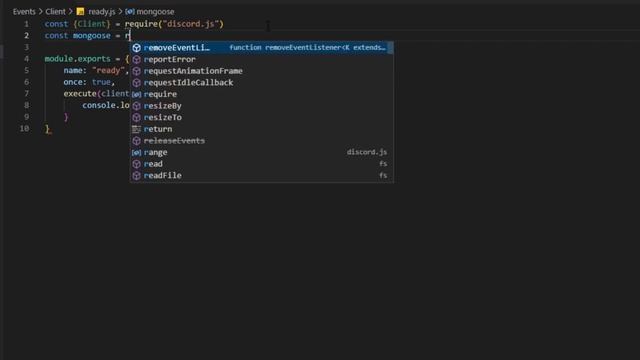The image size is (640, 360).
Task: Click method icon beside removeEventListener
Action: 137,48
